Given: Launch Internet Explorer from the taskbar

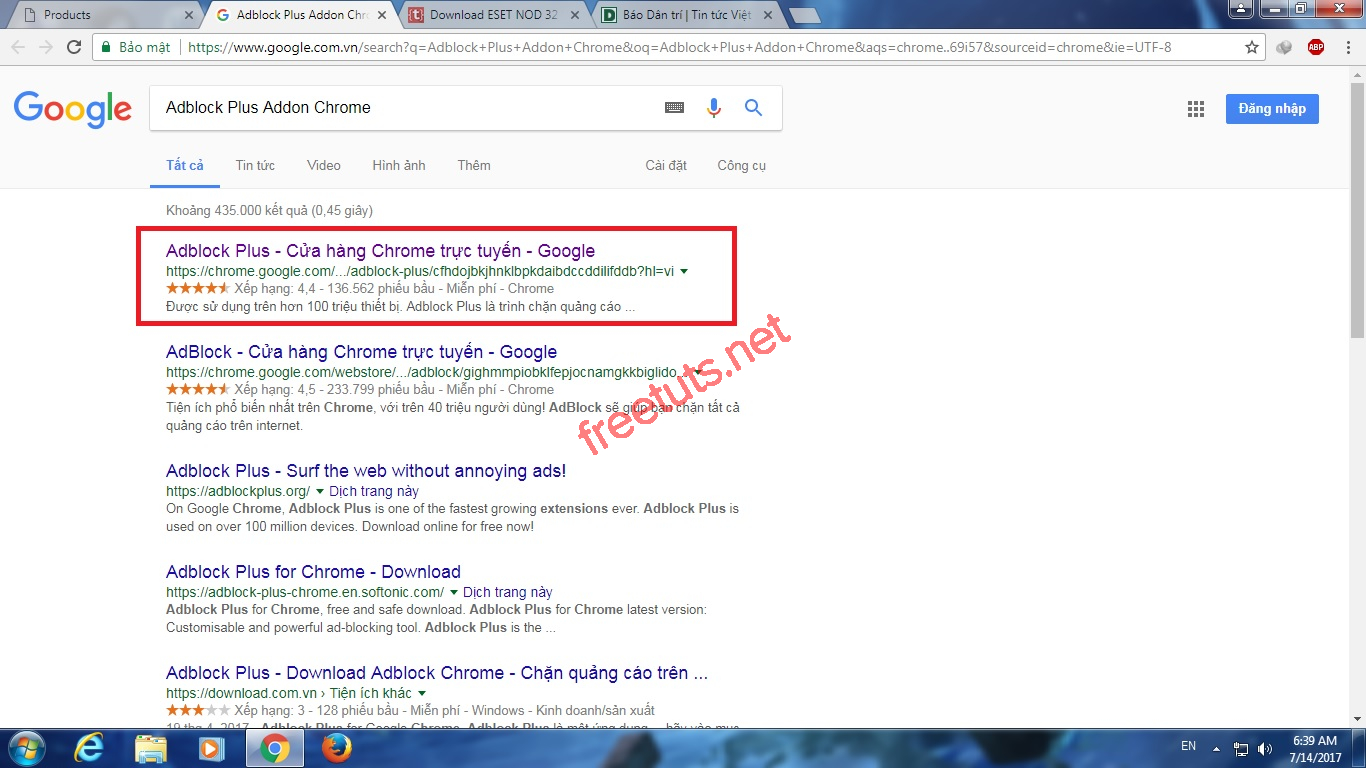Looking at the screenshot, I should pos(89,748).
